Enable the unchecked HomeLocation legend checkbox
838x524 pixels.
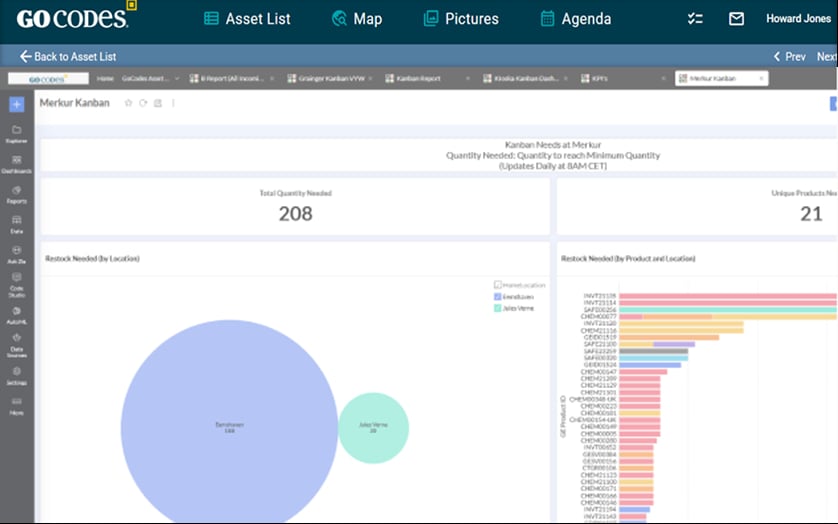(x=498, y=285)
